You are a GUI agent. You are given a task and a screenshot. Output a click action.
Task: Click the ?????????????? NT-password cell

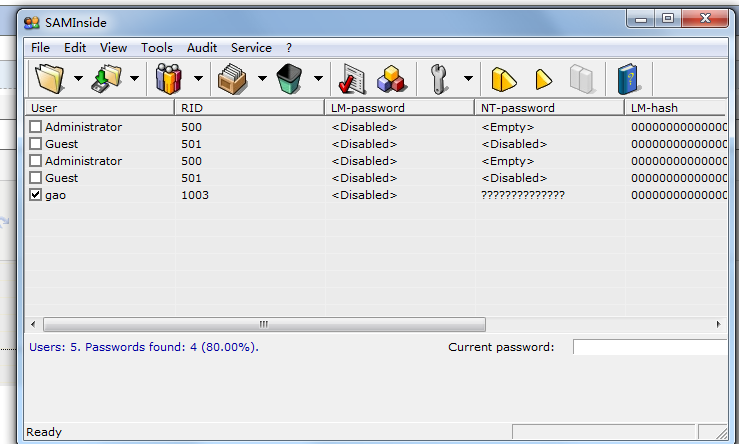pos(523,195)
